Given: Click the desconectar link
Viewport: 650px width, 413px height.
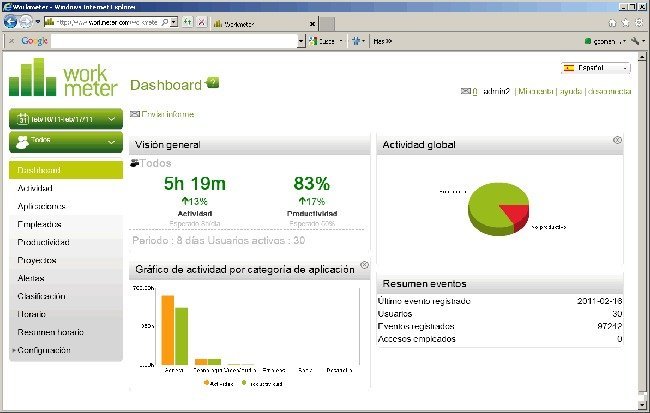Looking at the screenshot, I should click(608, 91).
